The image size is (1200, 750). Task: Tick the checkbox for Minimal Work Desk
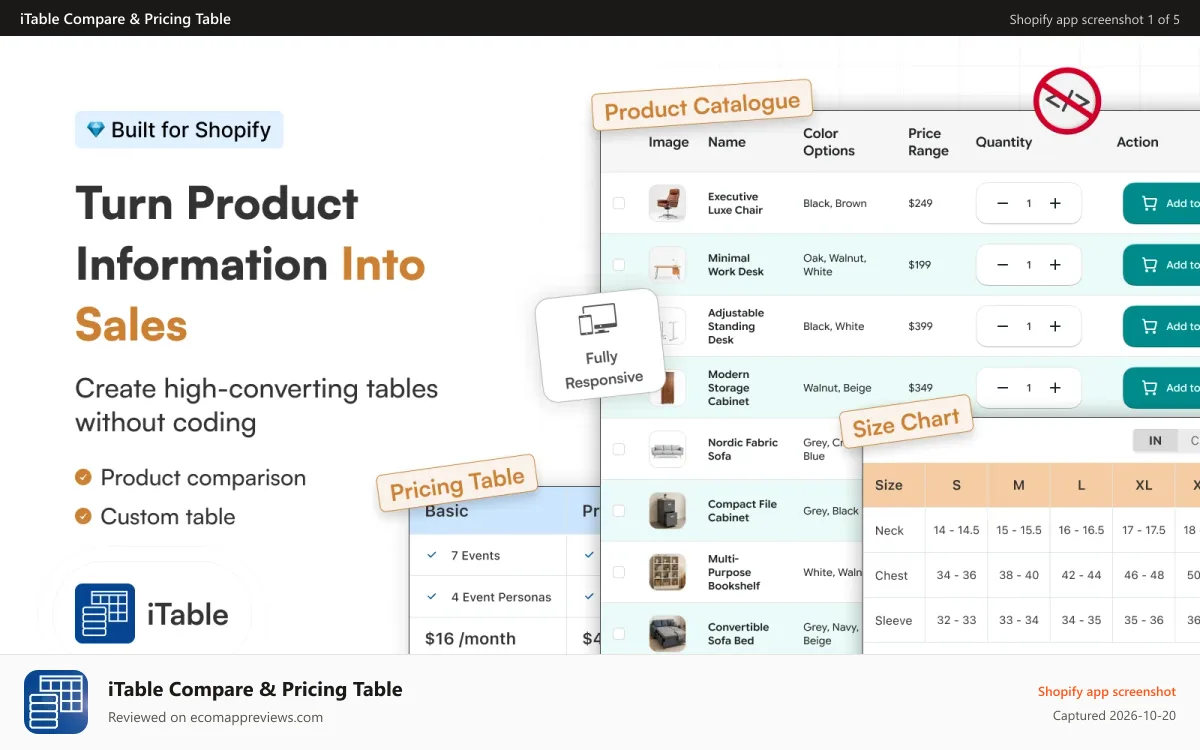(619, 265)
